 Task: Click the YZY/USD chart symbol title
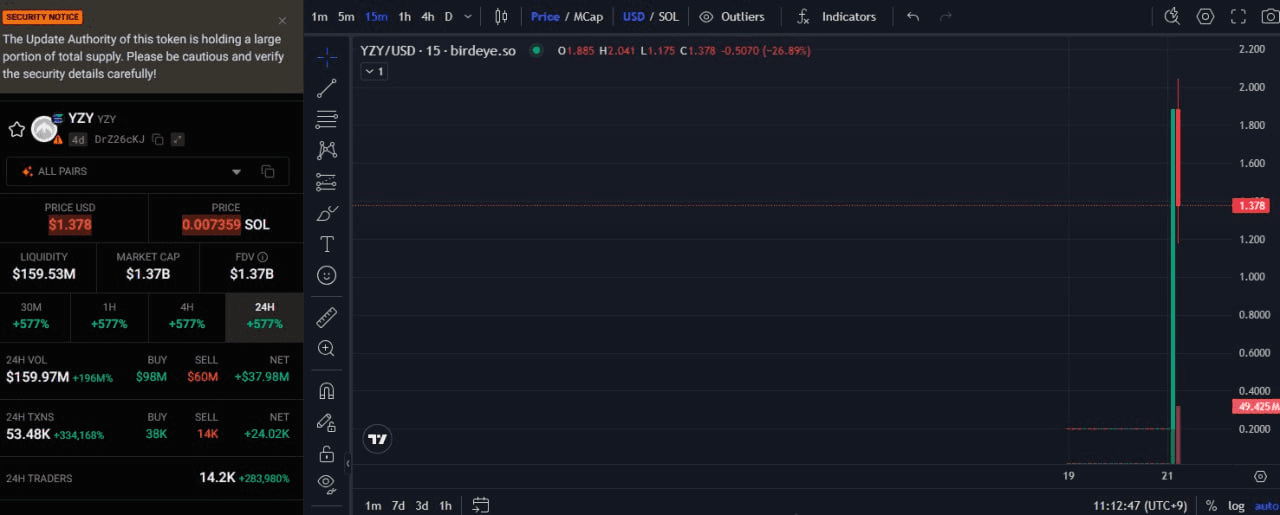(x=438, y=50)
